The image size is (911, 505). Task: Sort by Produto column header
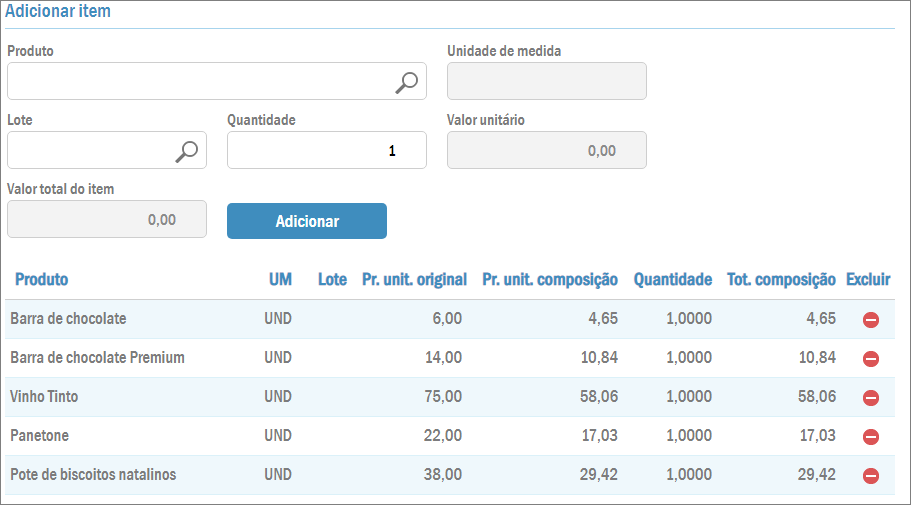pyautogui.click(x=41, y=280)
